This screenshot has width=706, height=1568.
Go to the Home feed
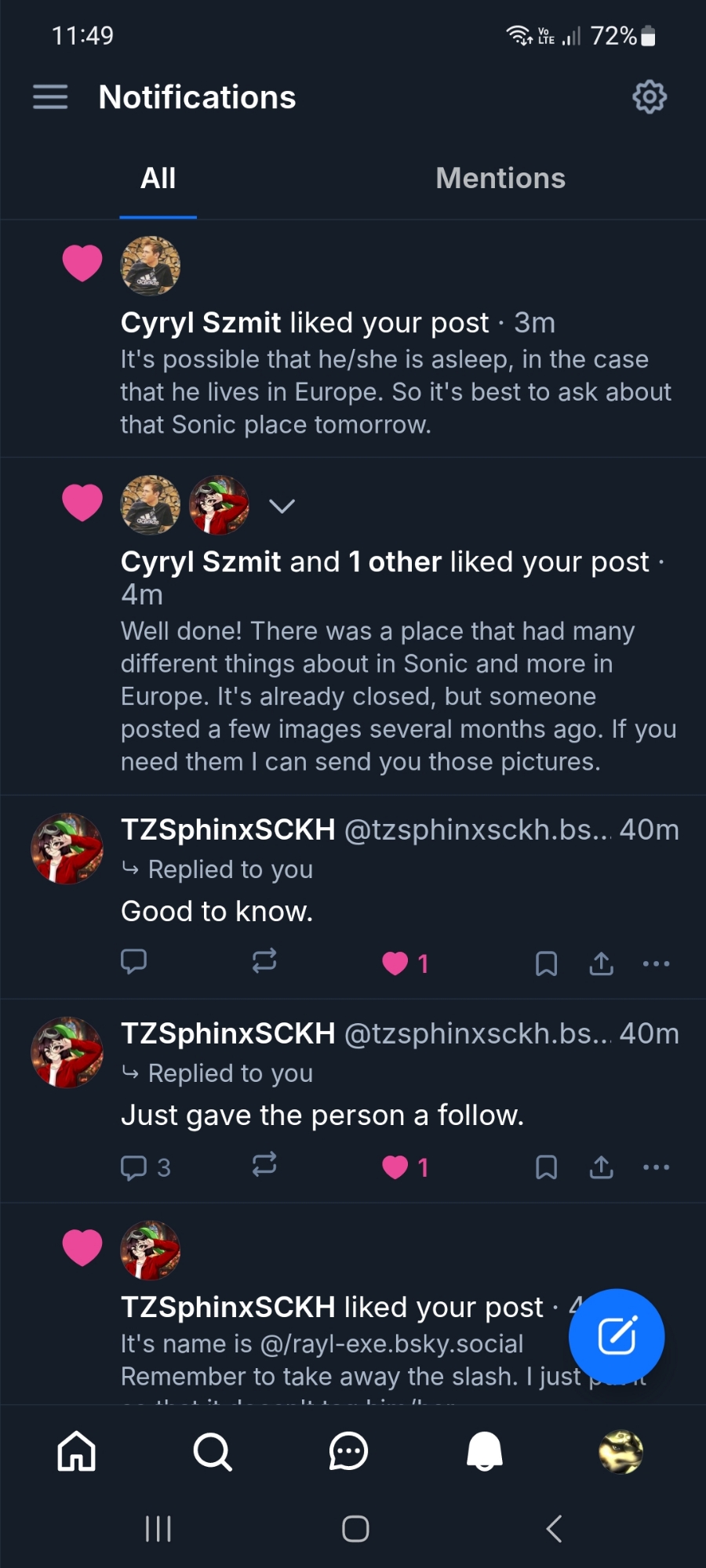(x=77, y=1451)
